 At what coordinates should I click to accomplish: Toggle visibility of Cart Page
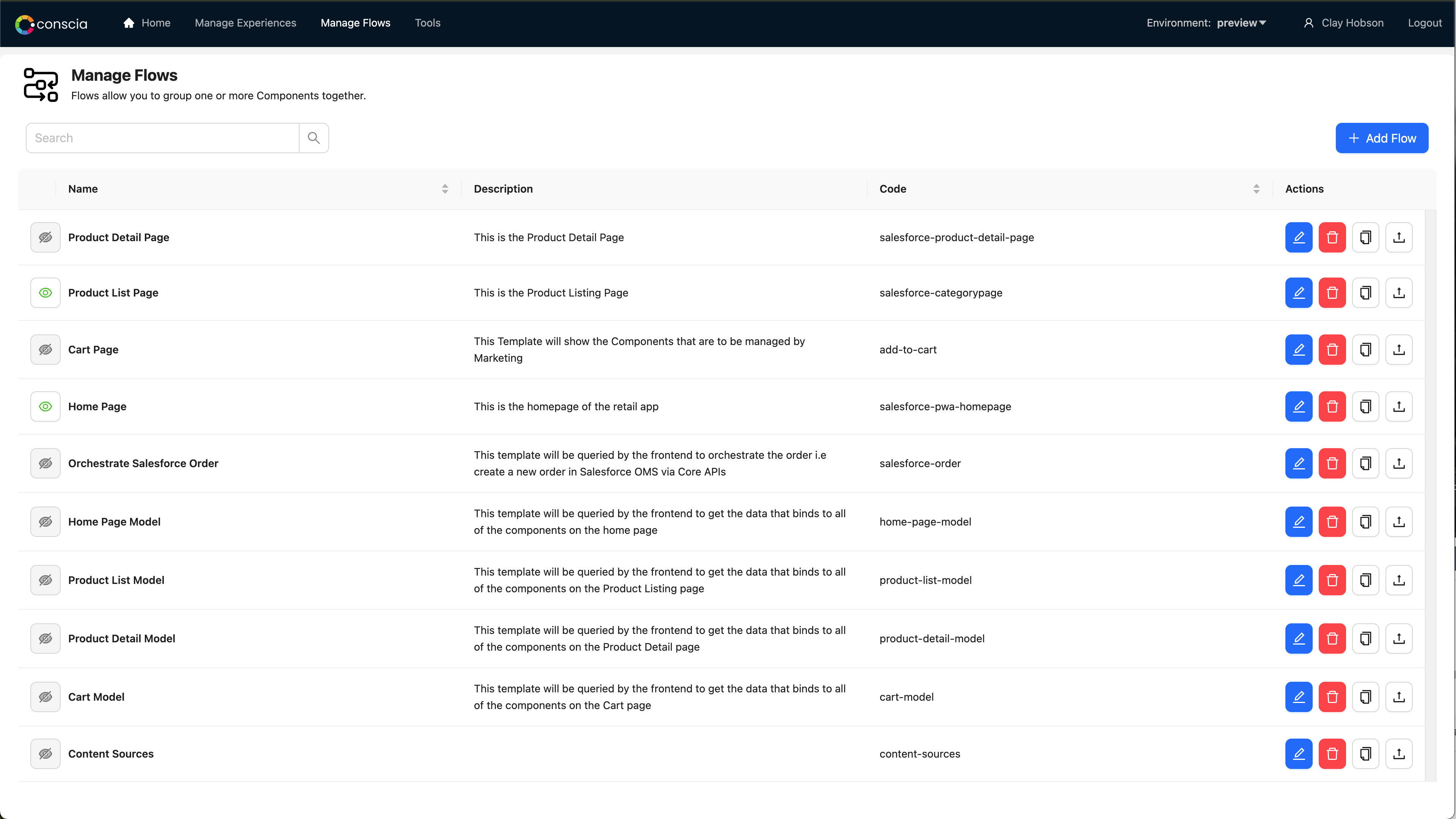click(45, 349)
